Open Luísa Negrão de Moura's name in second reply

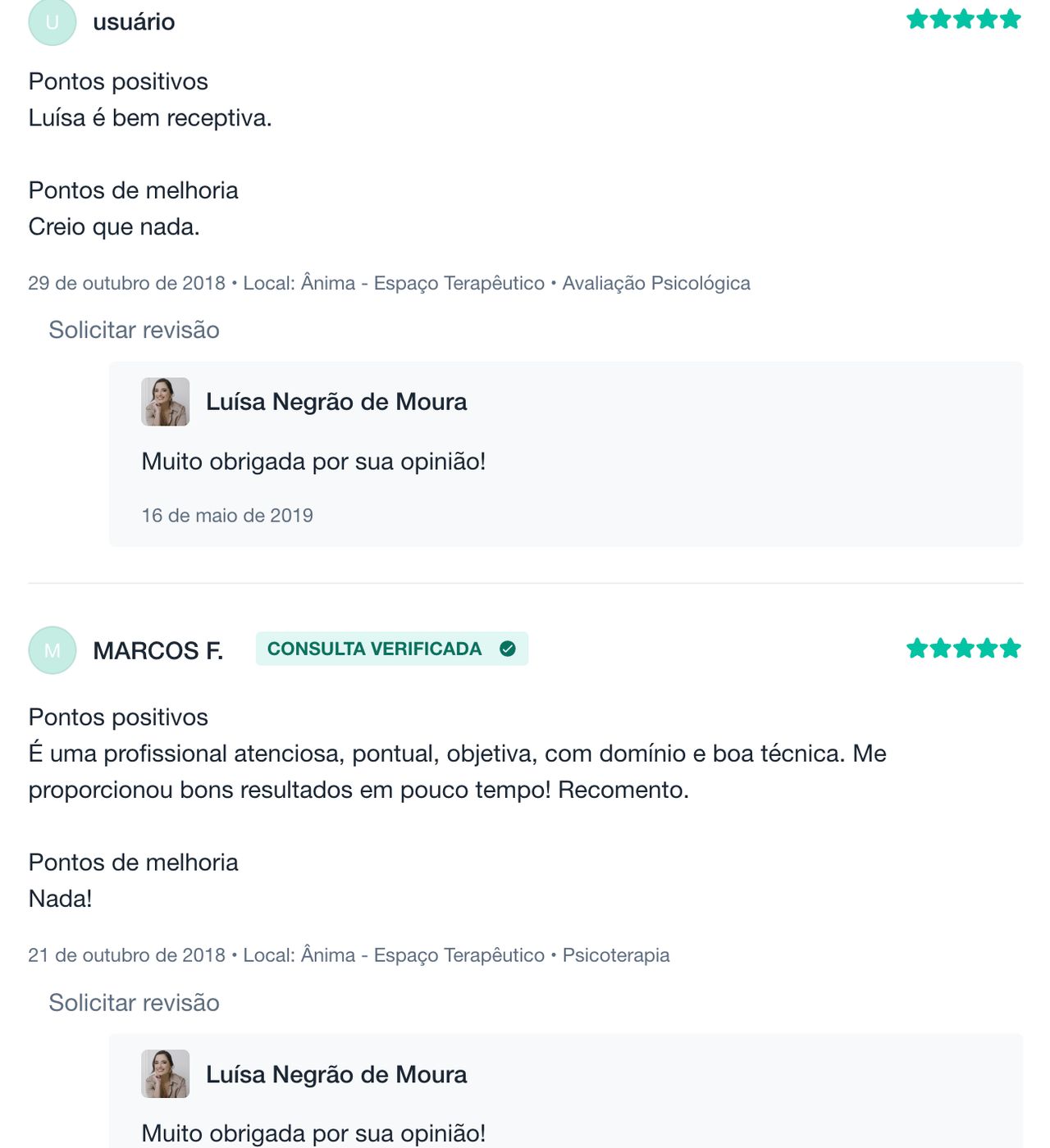(x=336, y=1074)
